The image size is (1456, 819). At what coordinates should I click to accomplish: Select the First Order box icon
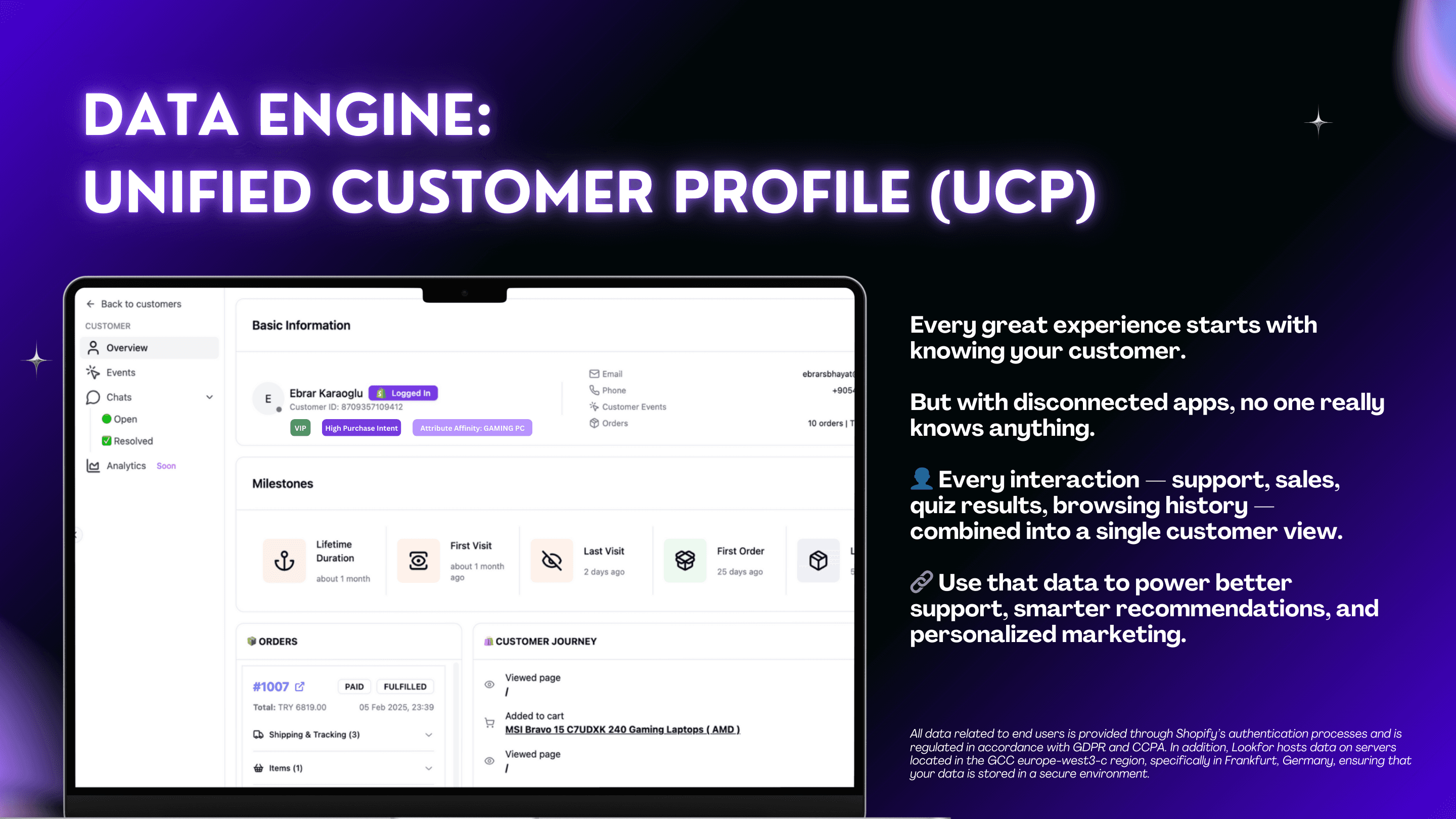pos(685,560)
